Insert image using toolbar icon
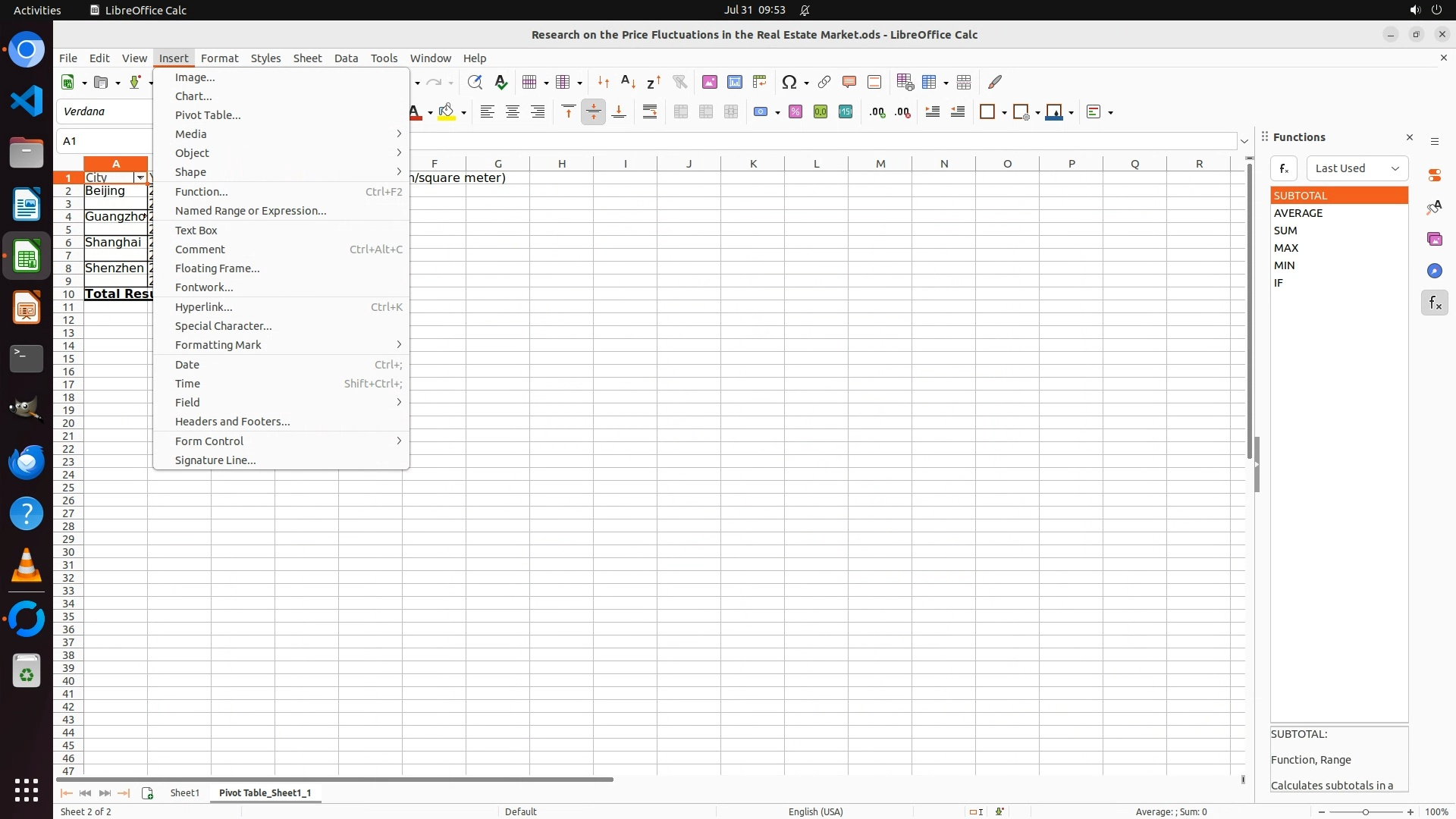 tap(709, 82)
